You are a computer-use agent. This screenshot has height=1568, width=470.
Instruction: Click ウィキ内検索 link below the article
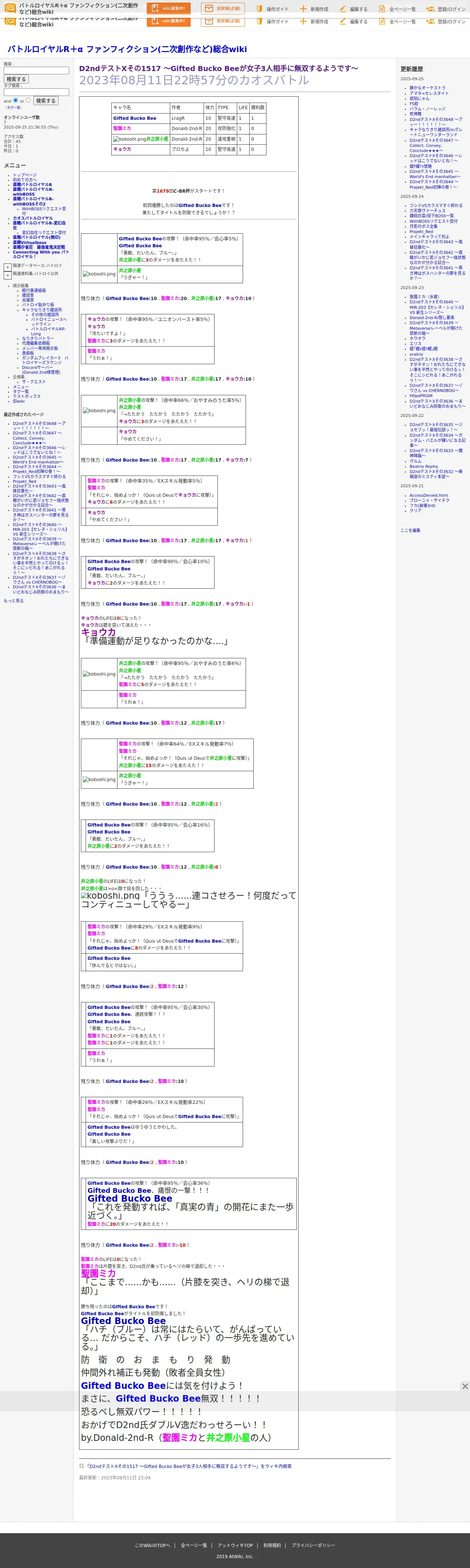tap(189, 1467)
